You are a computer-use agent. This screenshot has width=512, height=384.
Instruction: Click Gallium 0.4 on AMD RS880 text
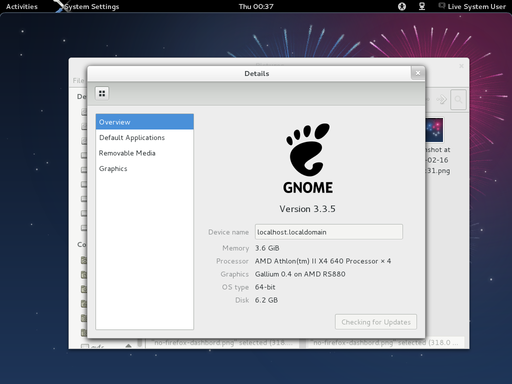pos(300,274)
